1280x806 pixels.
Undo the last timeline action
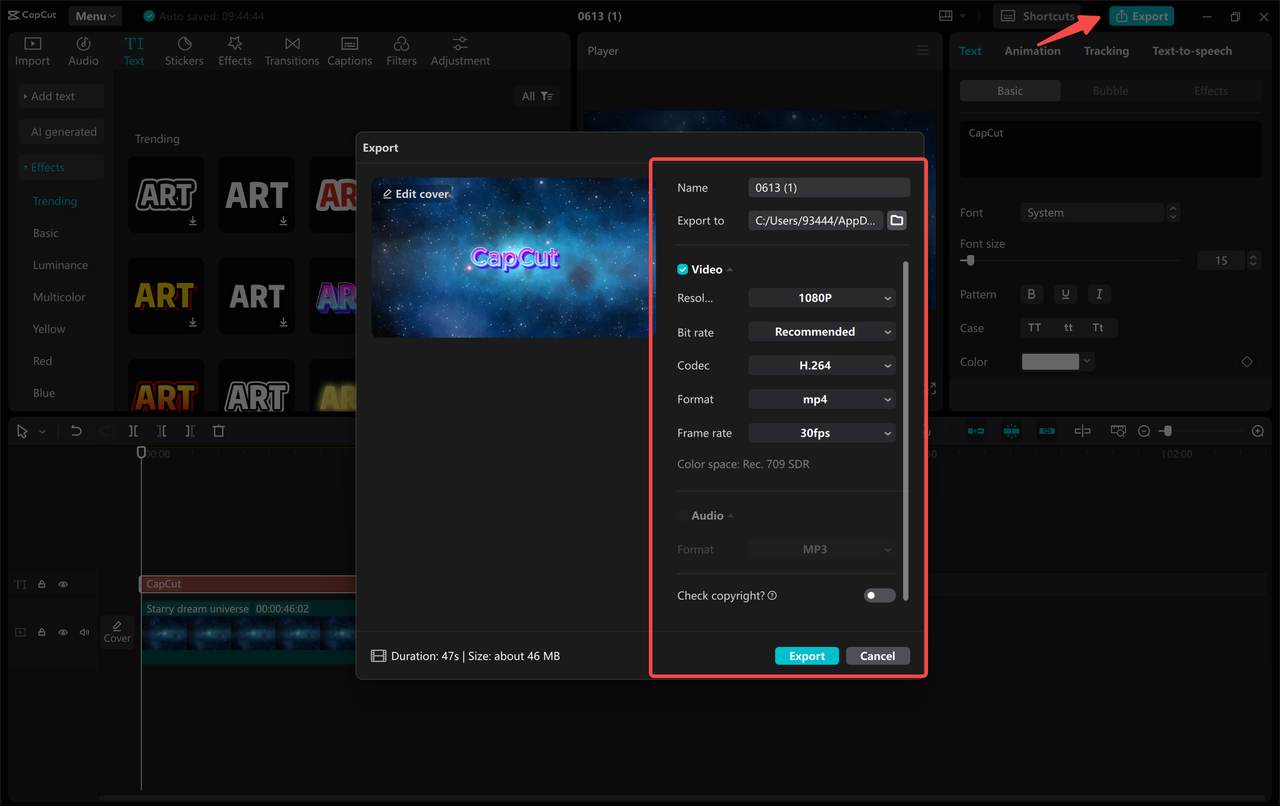(75, 430)
